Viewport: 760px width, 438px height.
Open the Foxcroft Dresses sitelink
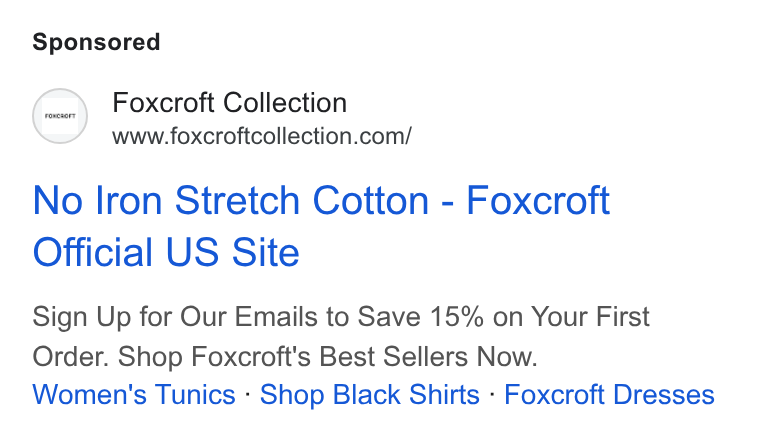coord(609,394)
